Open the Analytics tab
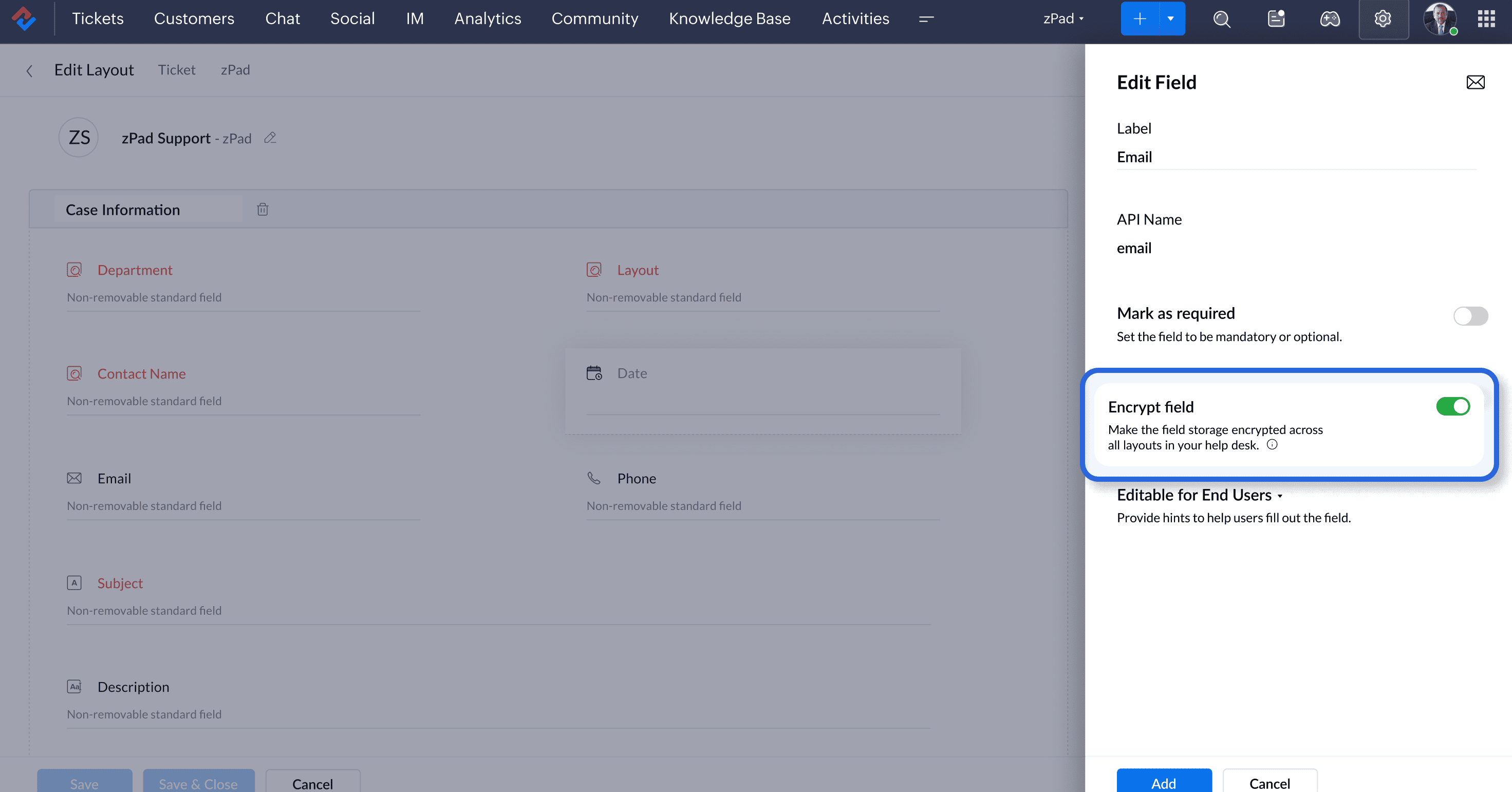 tap(487, 19)
